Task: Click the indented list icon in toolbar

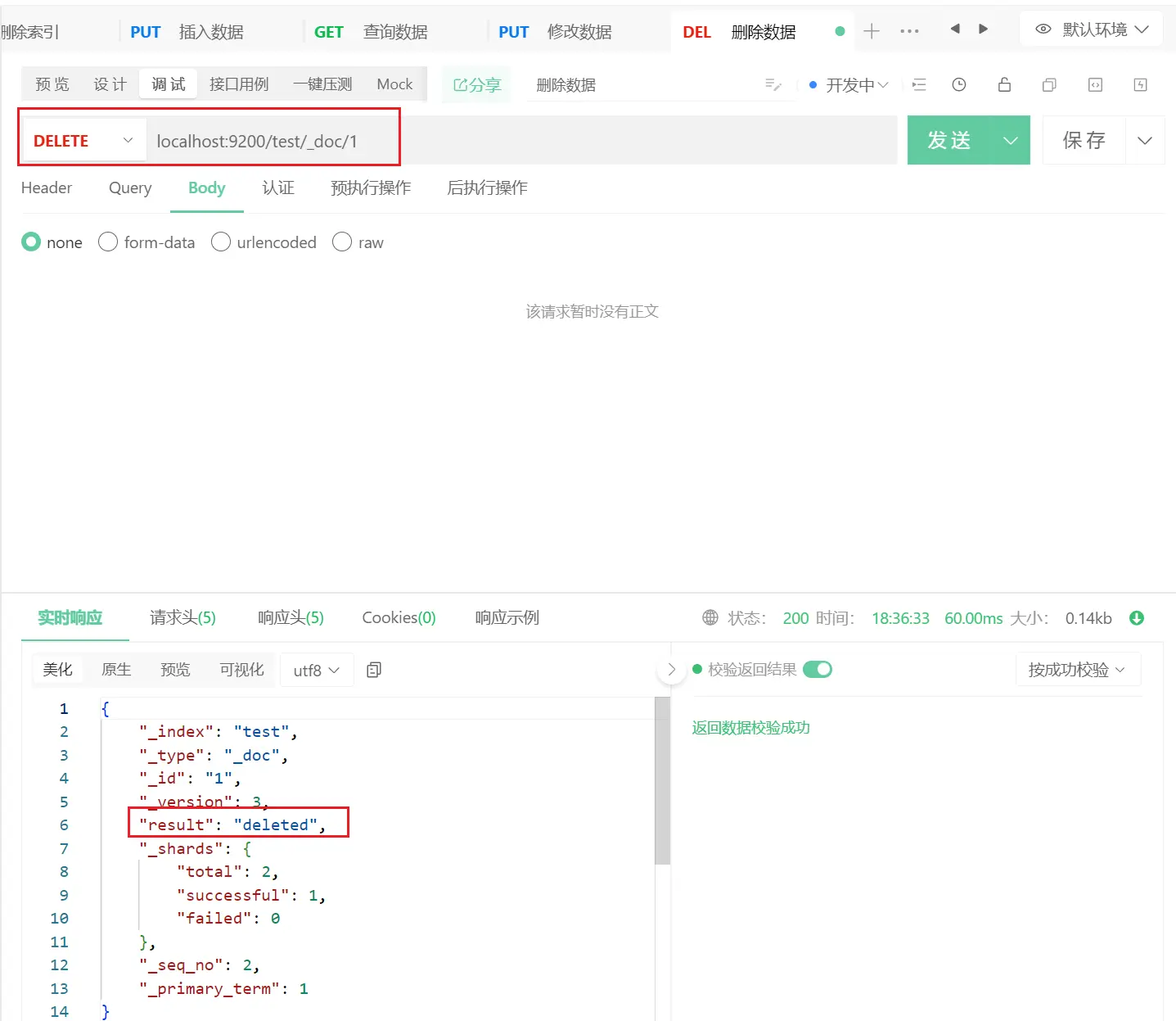Action: 919,84
